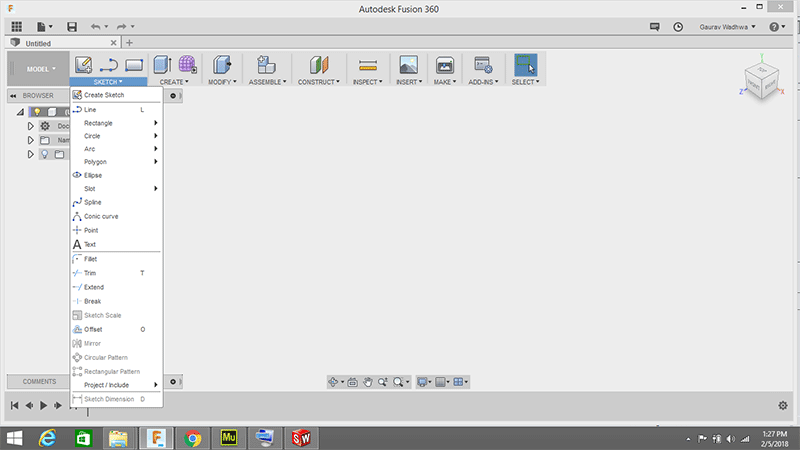This screenshot has width=800, height=450.
Task: Open the Orbit navigation tool
Action: coord(333,382)
